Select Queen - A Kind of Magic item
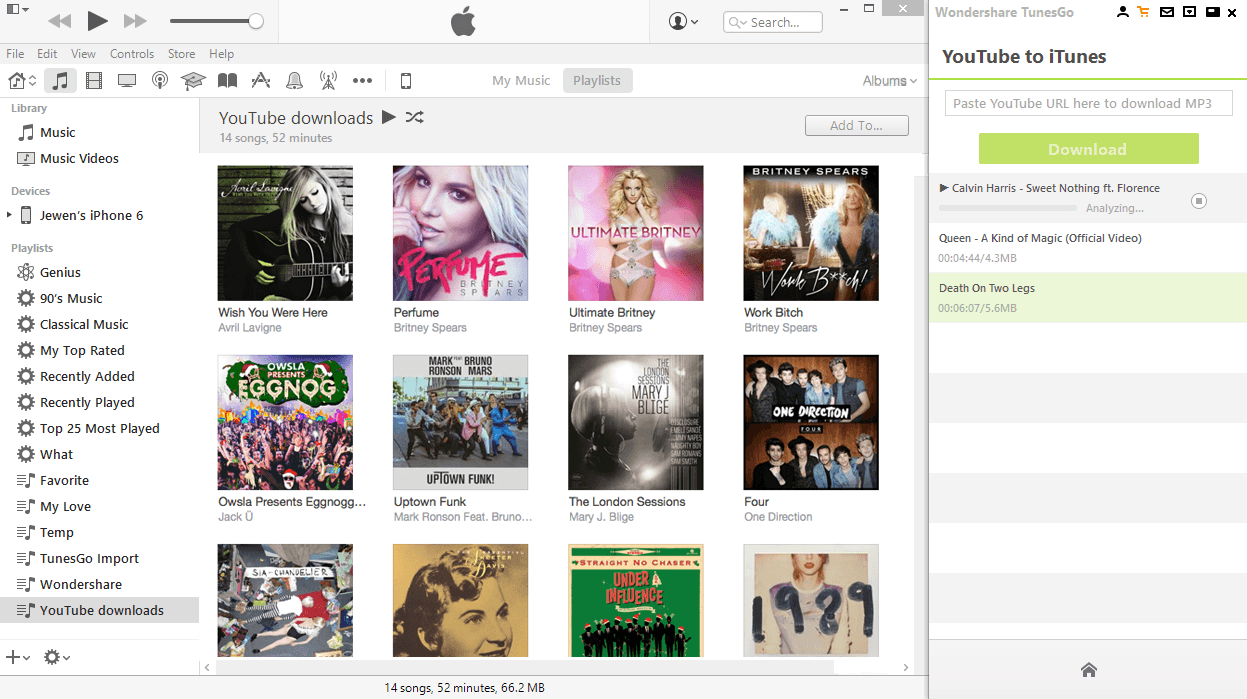The width and height of the screenshot is (1247, 699). point(1088,248)
